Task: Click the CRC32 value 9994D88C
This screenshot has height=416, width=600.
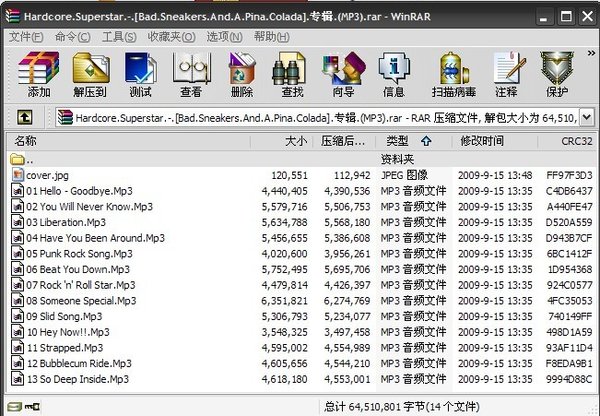Action: click(569, 380)
